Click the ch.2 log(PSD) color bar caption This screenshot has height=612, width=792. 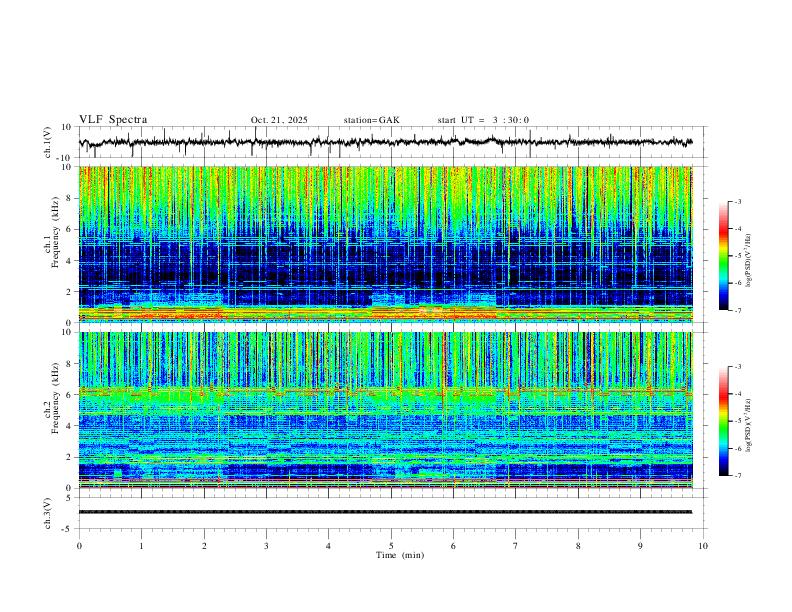click(x=749, y=425)
